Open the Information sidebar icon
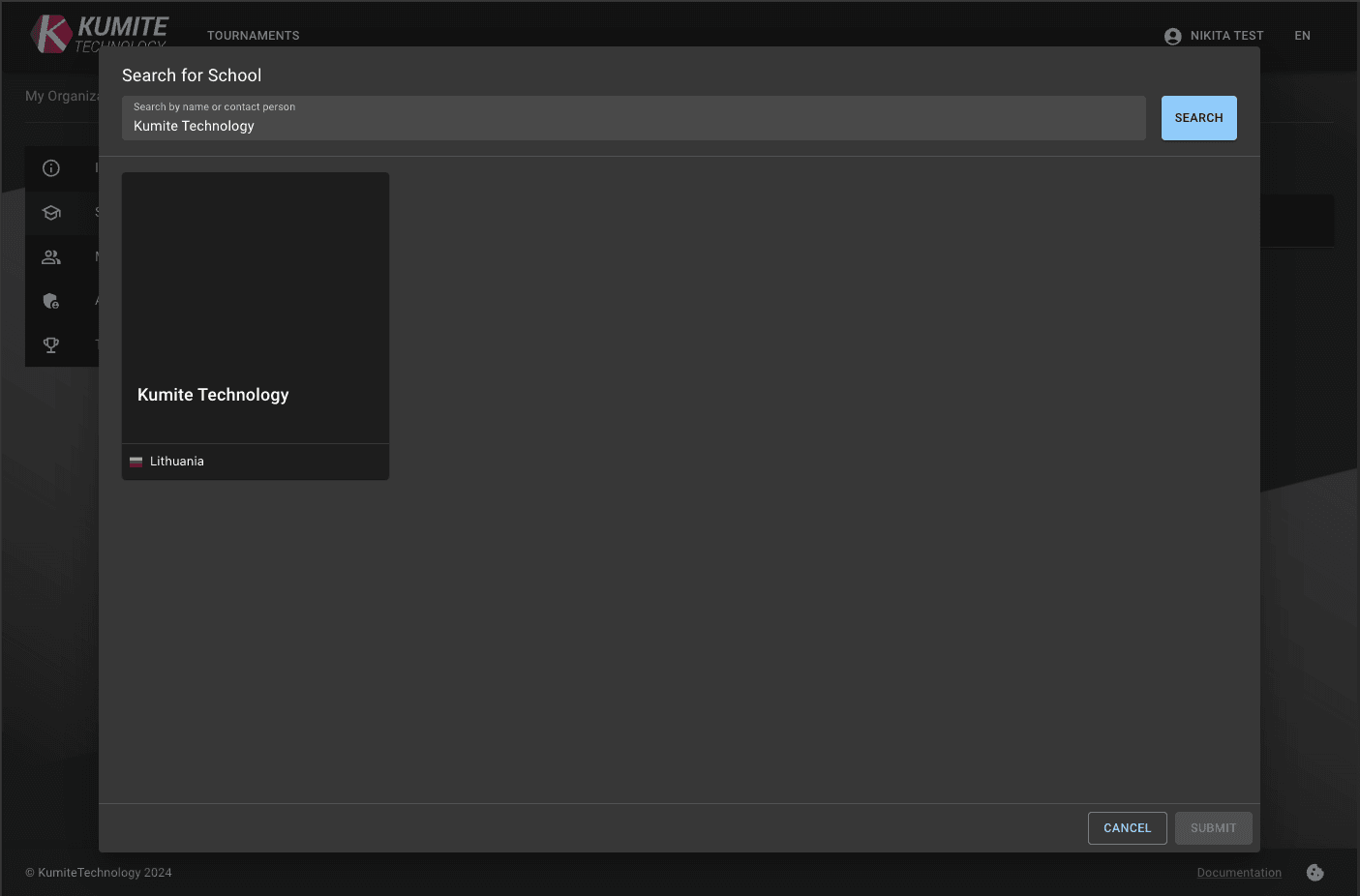Viewport: 1360px width, 896px height. coord(51,168)
